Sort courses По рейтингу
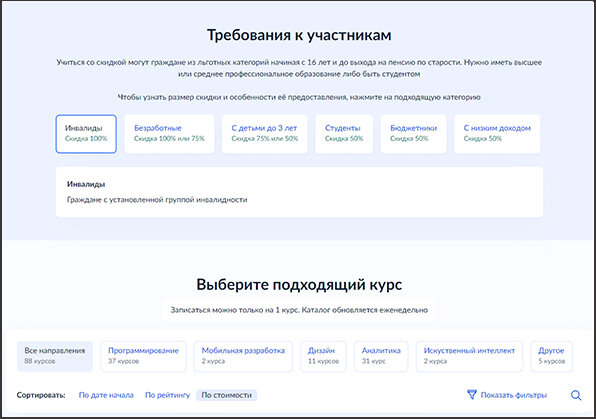Viewport: 596px width, 419px height. pyautogui.click(x=167, y=395)
